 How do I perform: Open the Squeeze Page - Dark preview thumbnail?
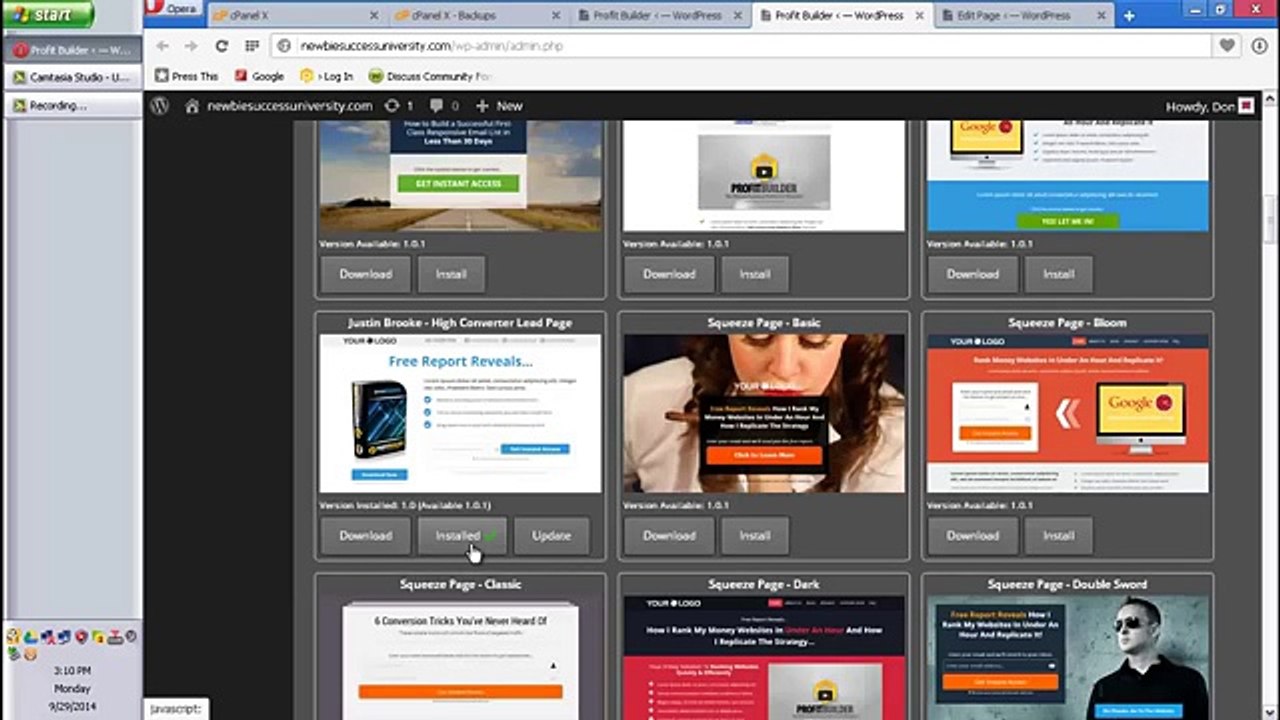click(764, 658)
